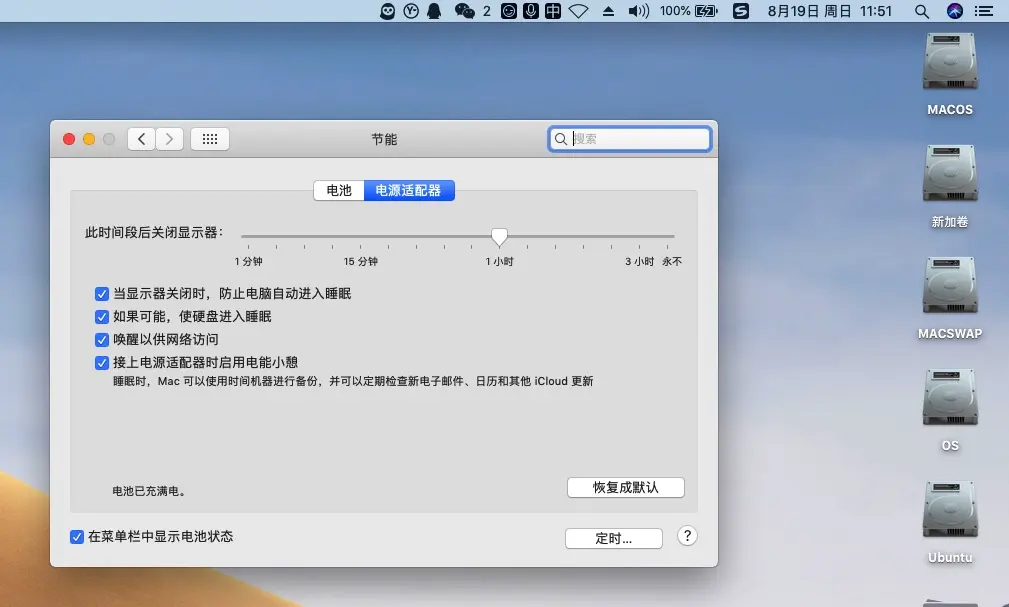
Task: Click the 恢复成默认 button
Action: coord(625,487)
